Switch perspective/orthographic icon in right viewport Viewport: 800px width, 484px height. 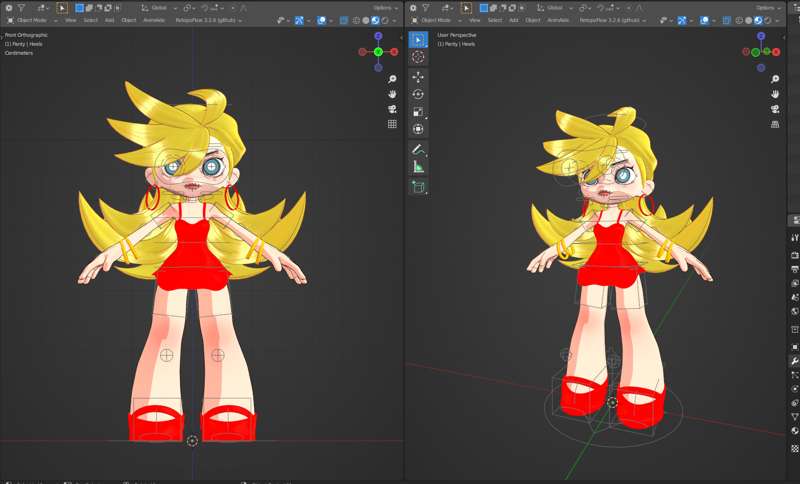pos(775,124)
